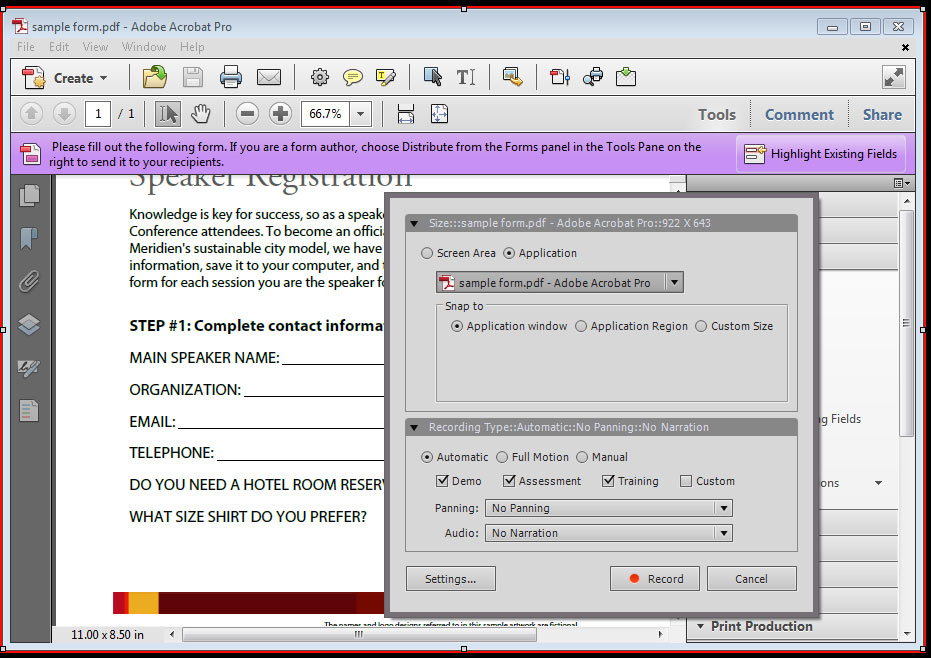Open the View menu
Viewport: 931px width, 658px height.
[95, 47]
